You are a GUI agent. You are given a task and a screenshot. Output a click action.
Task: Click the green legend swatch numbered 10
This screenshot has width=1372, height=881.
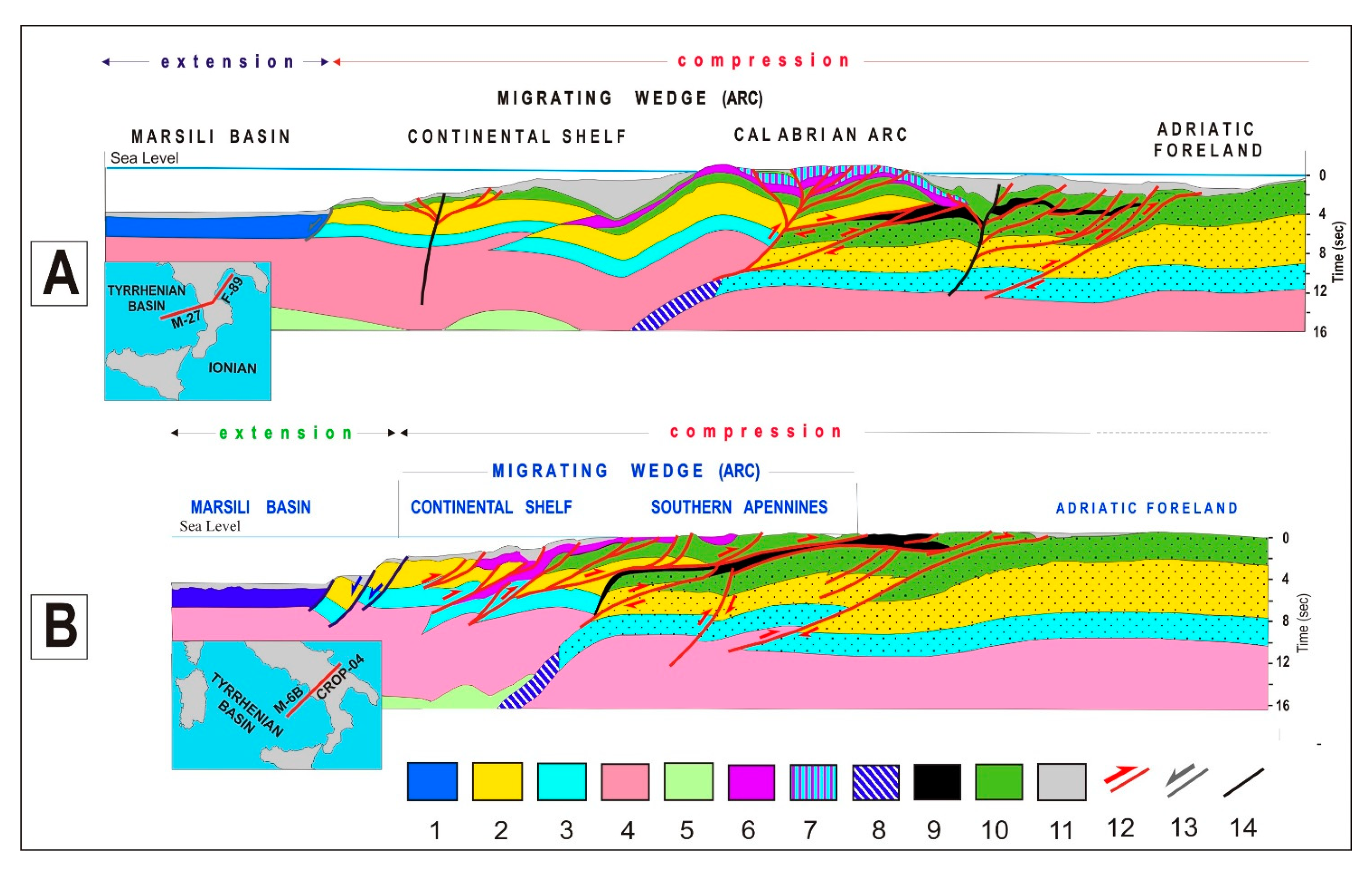(998, 782)
